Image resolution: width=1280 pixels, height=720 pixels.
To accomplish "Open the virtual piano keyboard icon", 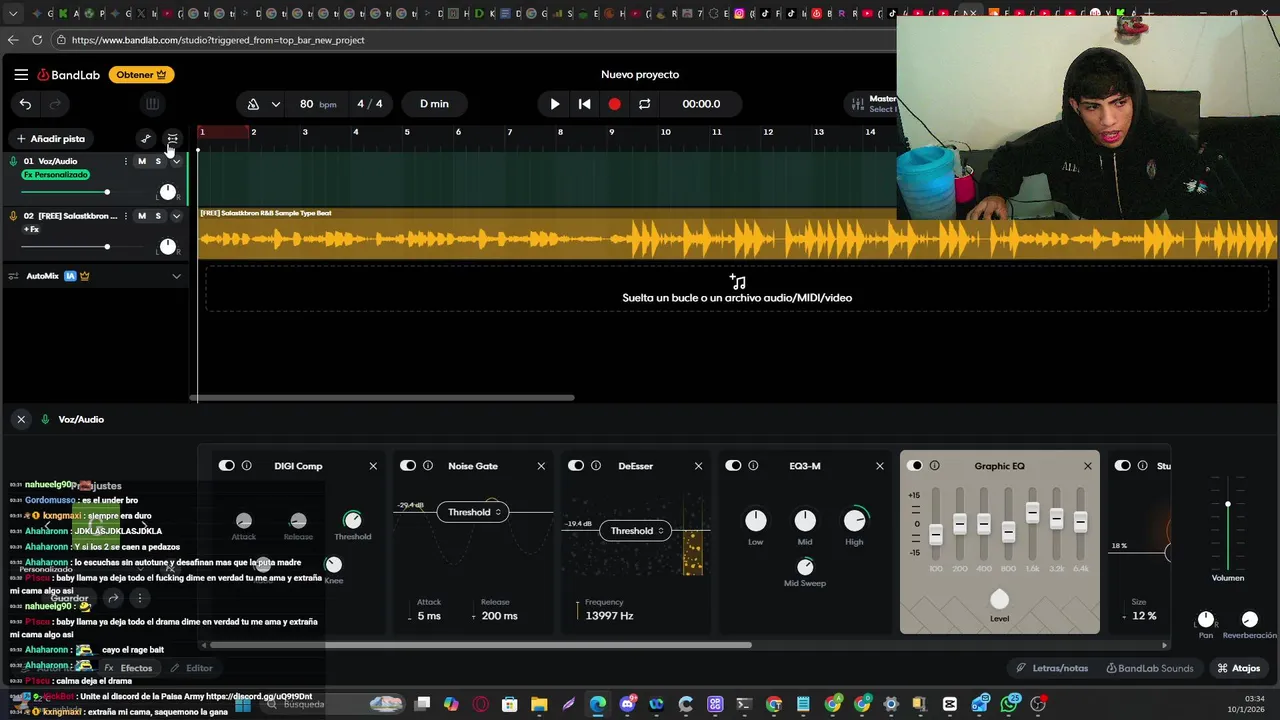I will (152, 104).
